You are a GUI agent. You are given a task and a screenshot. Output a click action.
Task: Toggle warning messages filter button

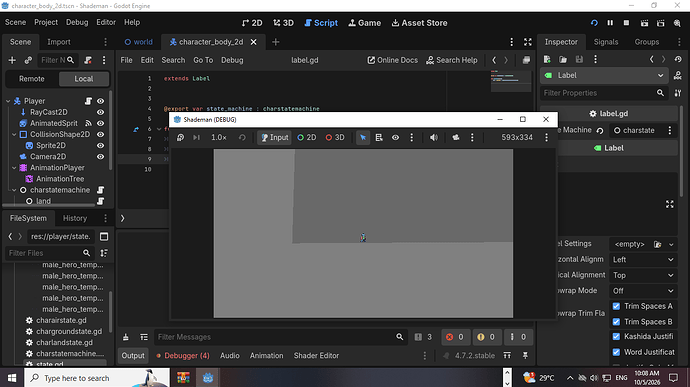(x=486, y=337)
